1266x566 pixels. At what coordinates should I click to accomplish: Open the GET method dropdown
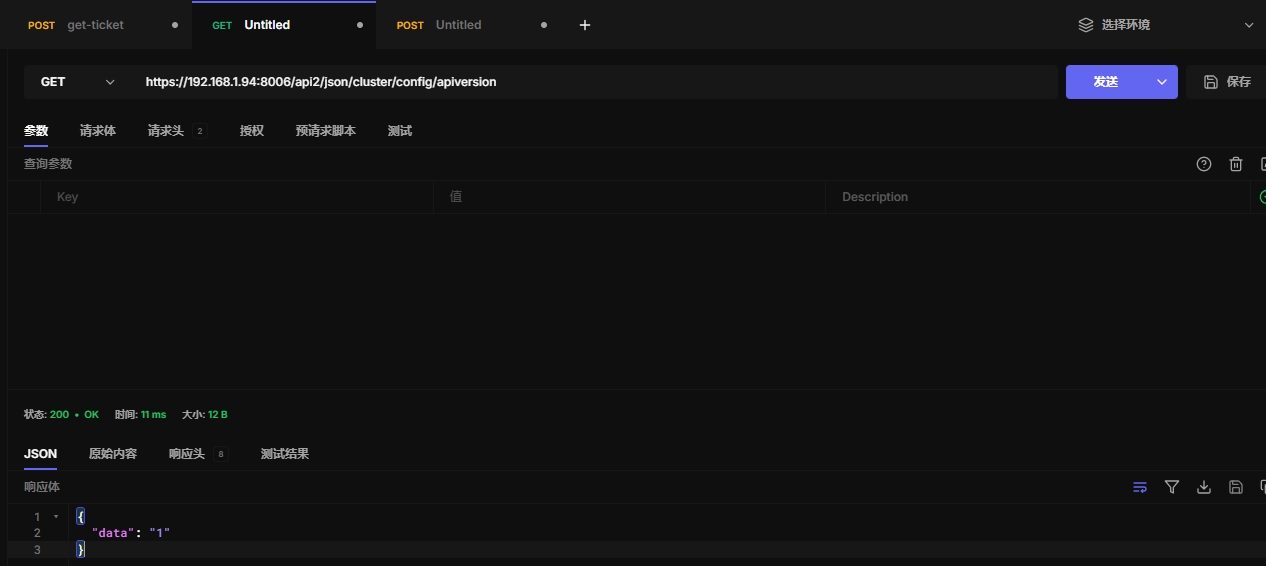(78, 82)
